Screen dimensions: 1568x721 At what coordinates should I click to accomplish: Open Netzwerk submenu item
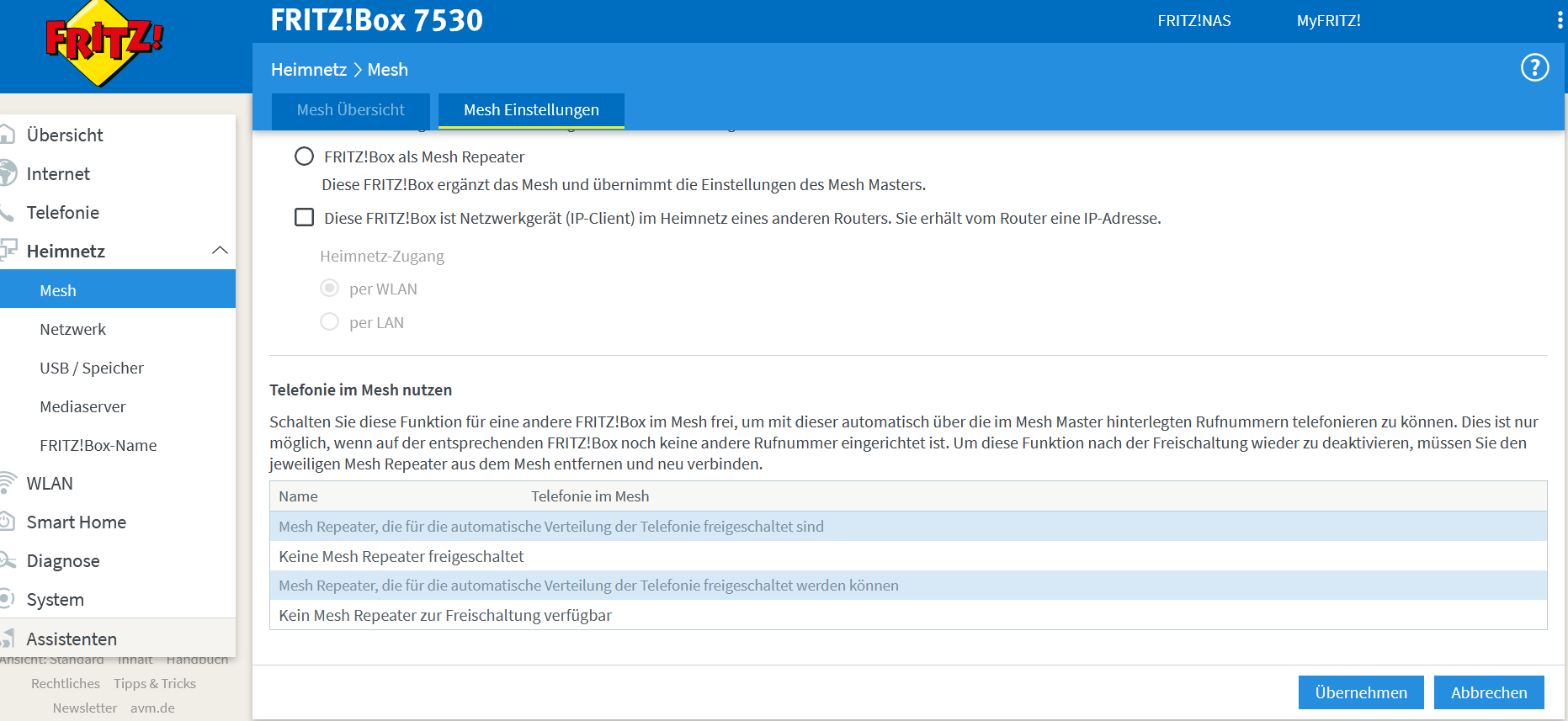[x=72, y=329]
